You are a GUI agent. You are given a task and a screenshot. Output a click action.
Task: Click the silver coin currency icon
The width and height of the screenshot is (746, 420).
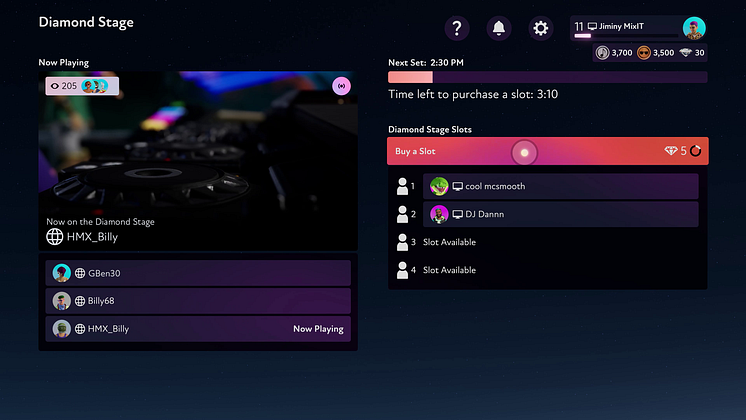pyautogui.click(x=603, y=53)
